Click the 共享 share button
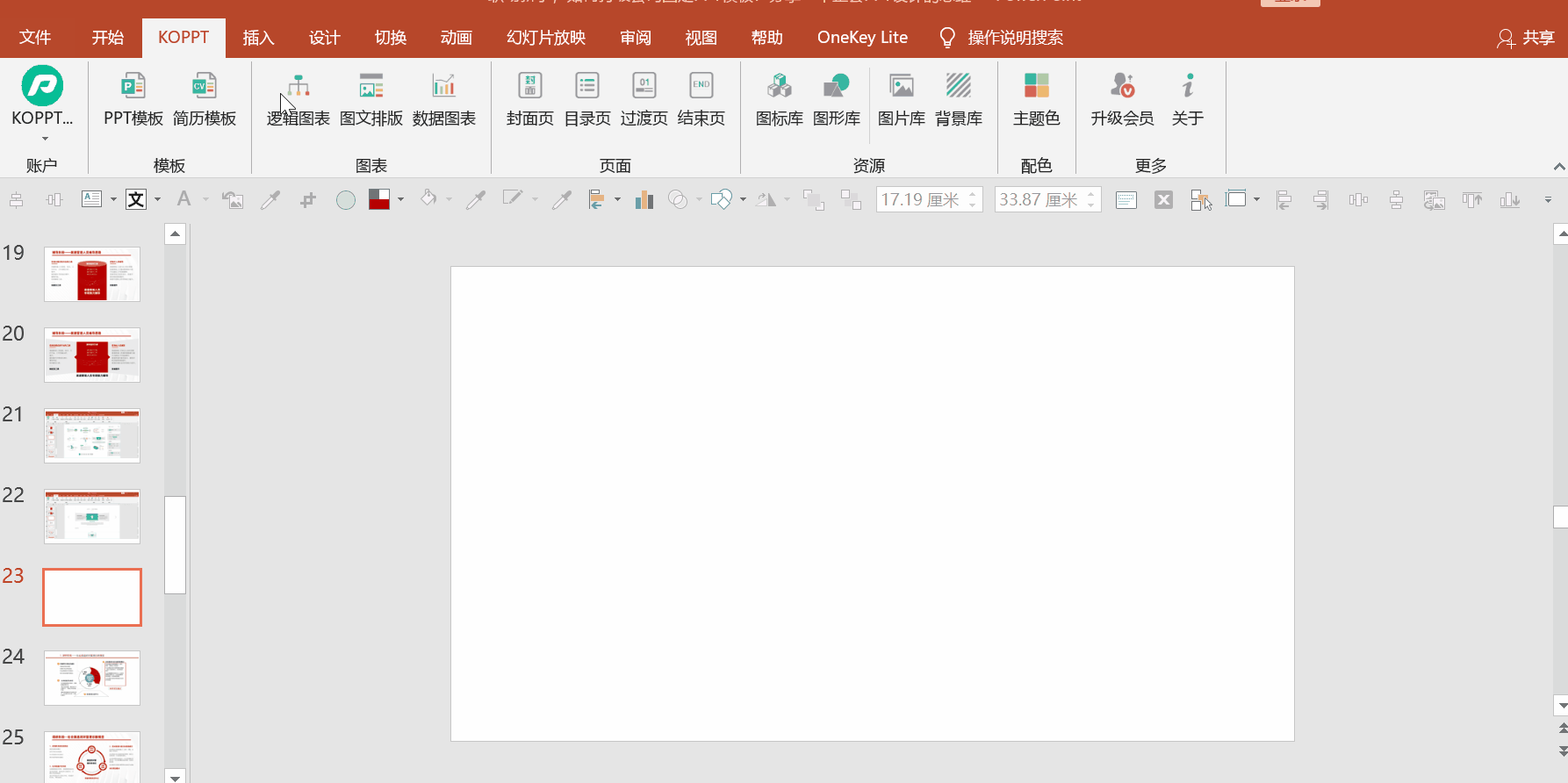The image size is (1568, 783). 1526,38
